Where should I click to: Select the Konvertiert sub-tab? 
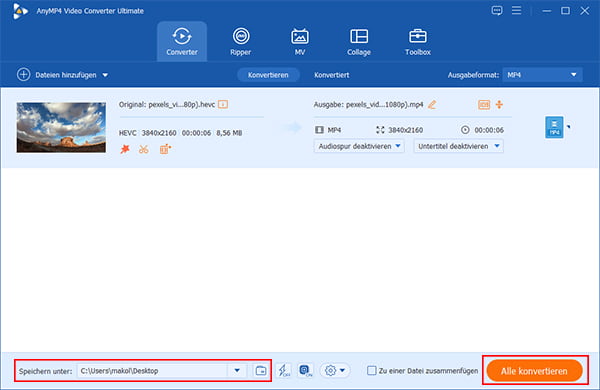coord(331,75)
